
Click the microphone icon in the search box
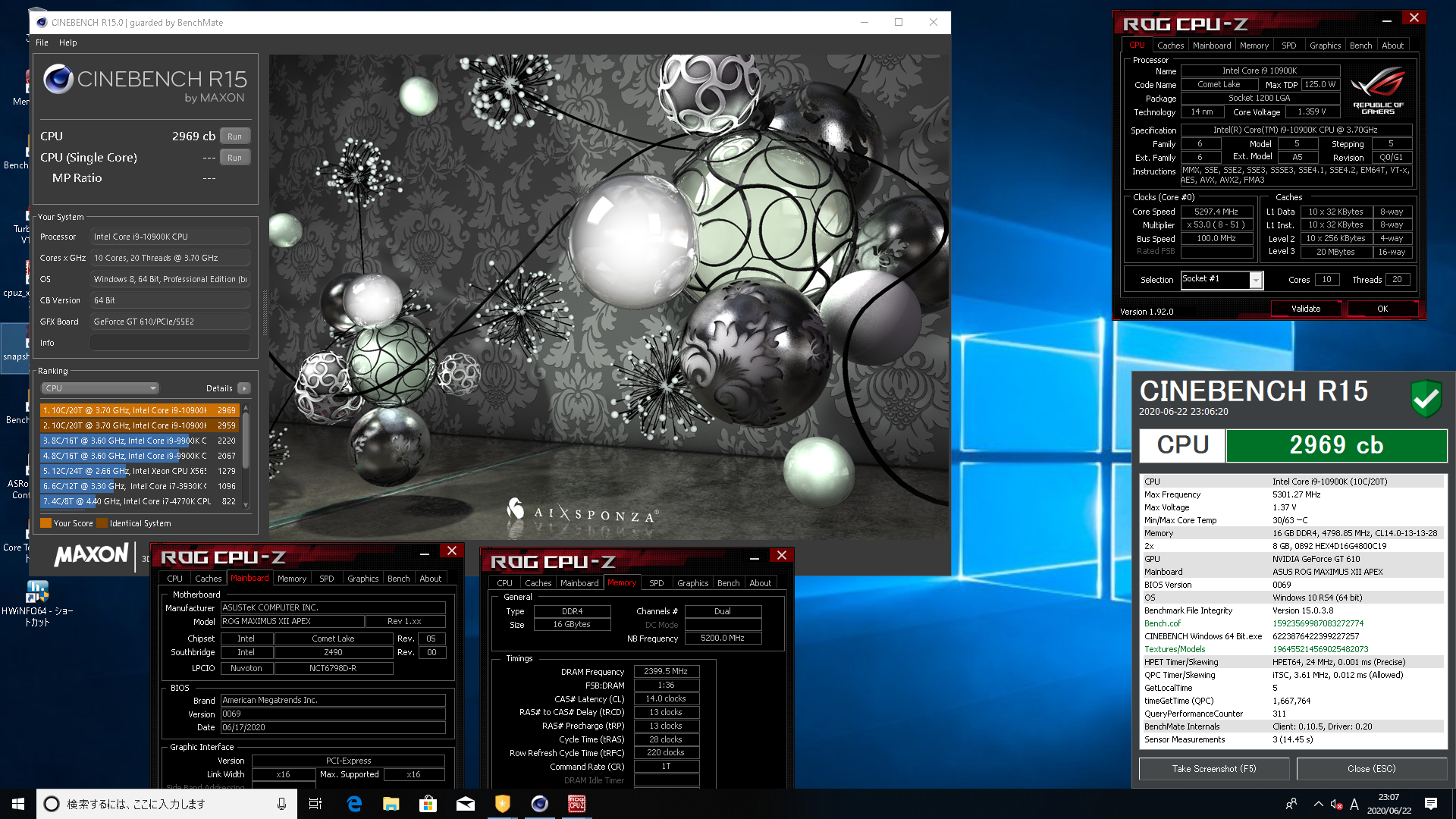pos(281,804)
